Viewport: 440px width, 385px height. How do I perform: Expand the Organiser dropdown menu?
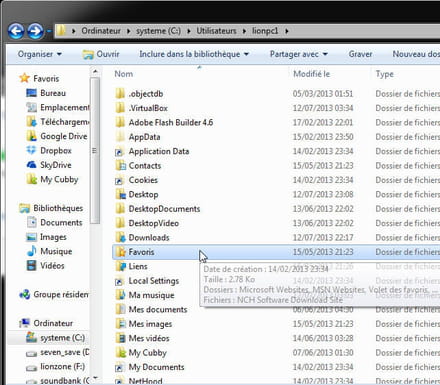point(40,54)
